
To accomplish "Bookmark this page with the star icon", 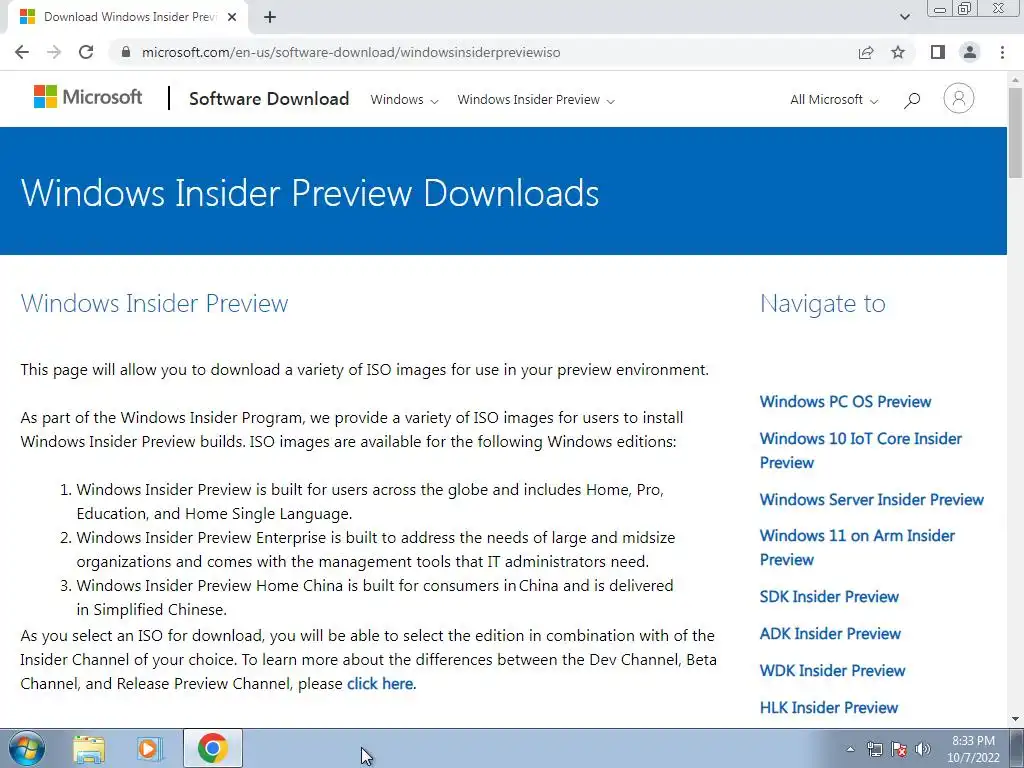I will [898, 52].
